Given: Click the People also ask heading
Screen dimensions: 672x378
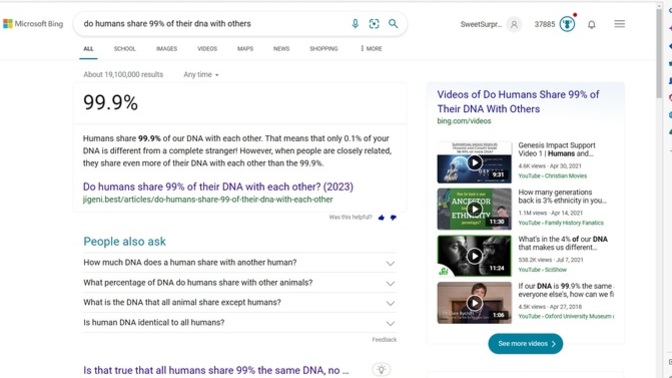Looking at the screenshot, I should coord(125,242).
